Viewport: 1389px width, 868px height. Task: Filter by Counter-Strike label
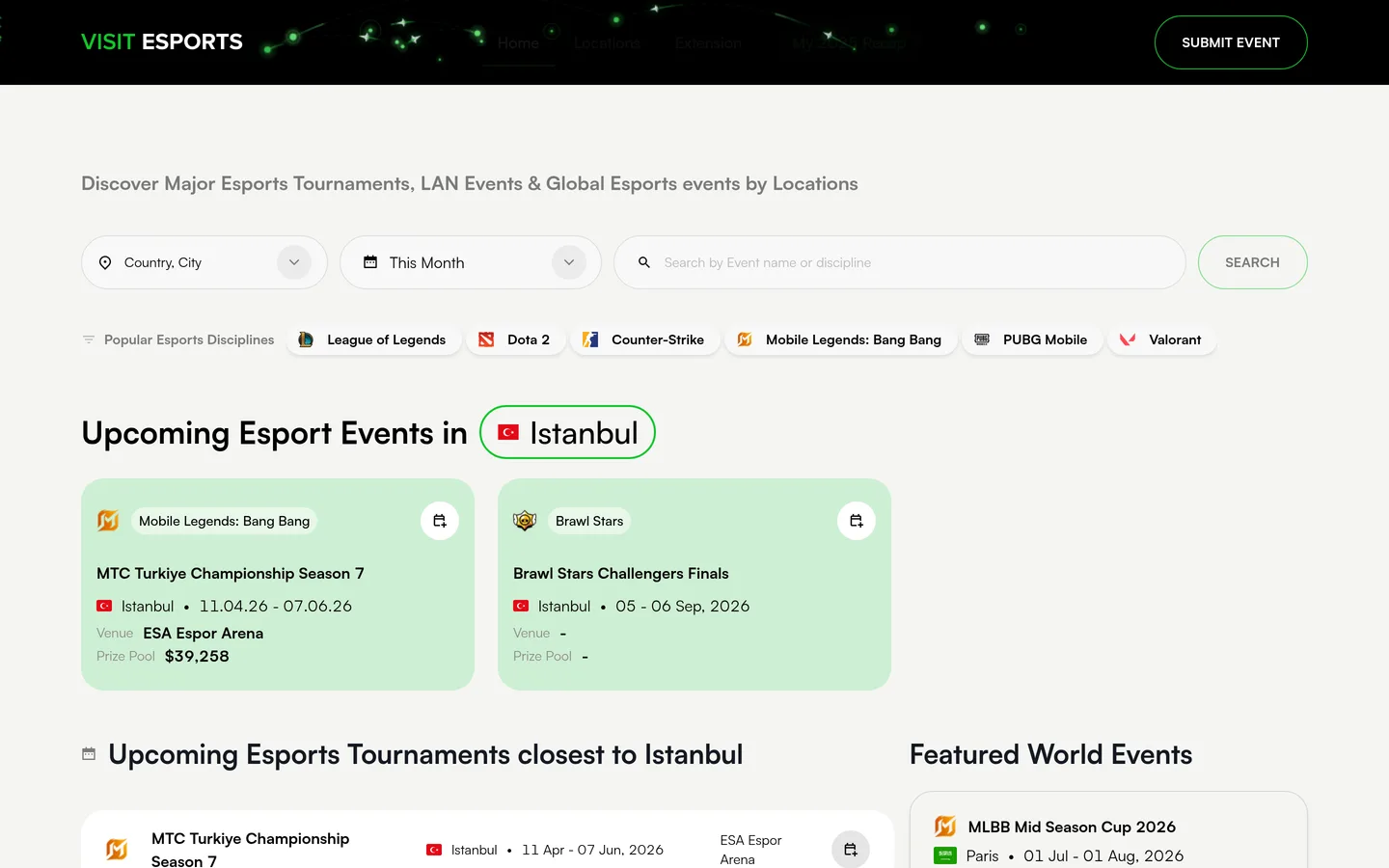(x=658, y=339)
